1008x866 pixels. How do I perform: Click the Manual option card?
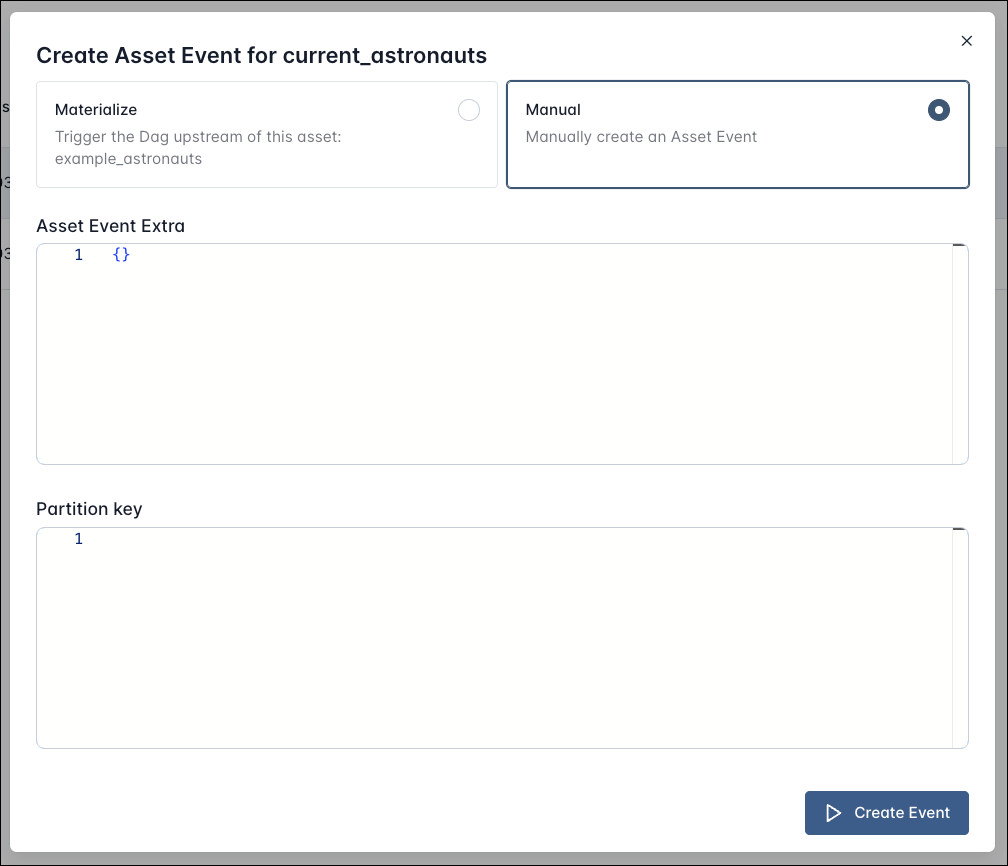[737, 134]
